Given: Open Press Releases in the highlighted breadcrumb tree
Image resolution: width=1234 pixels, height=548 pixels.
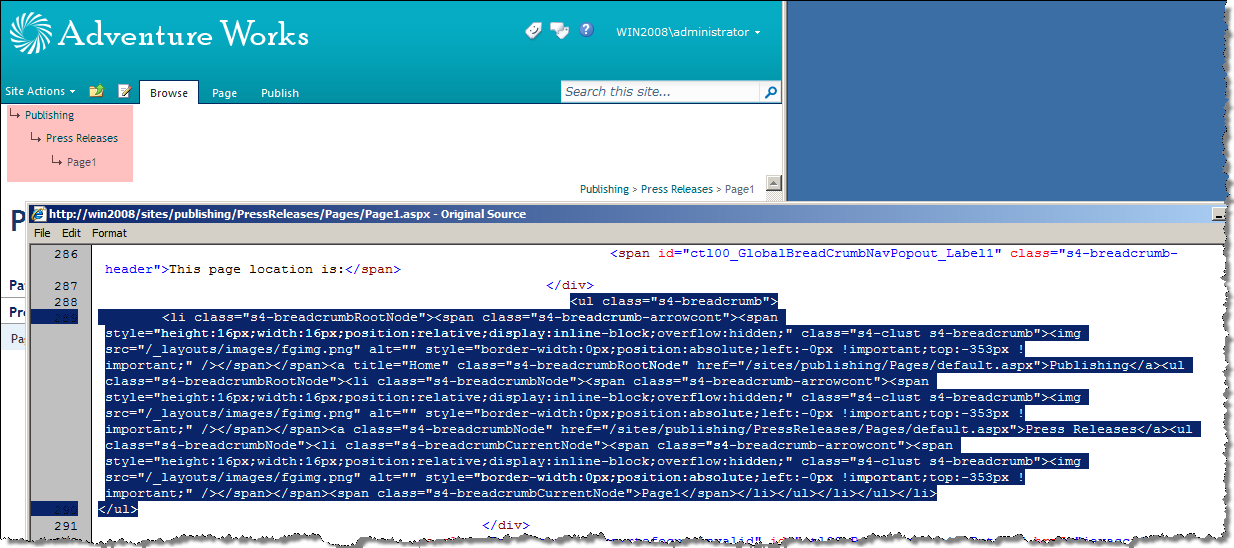Looking at the screenshot, I should 82,138.
